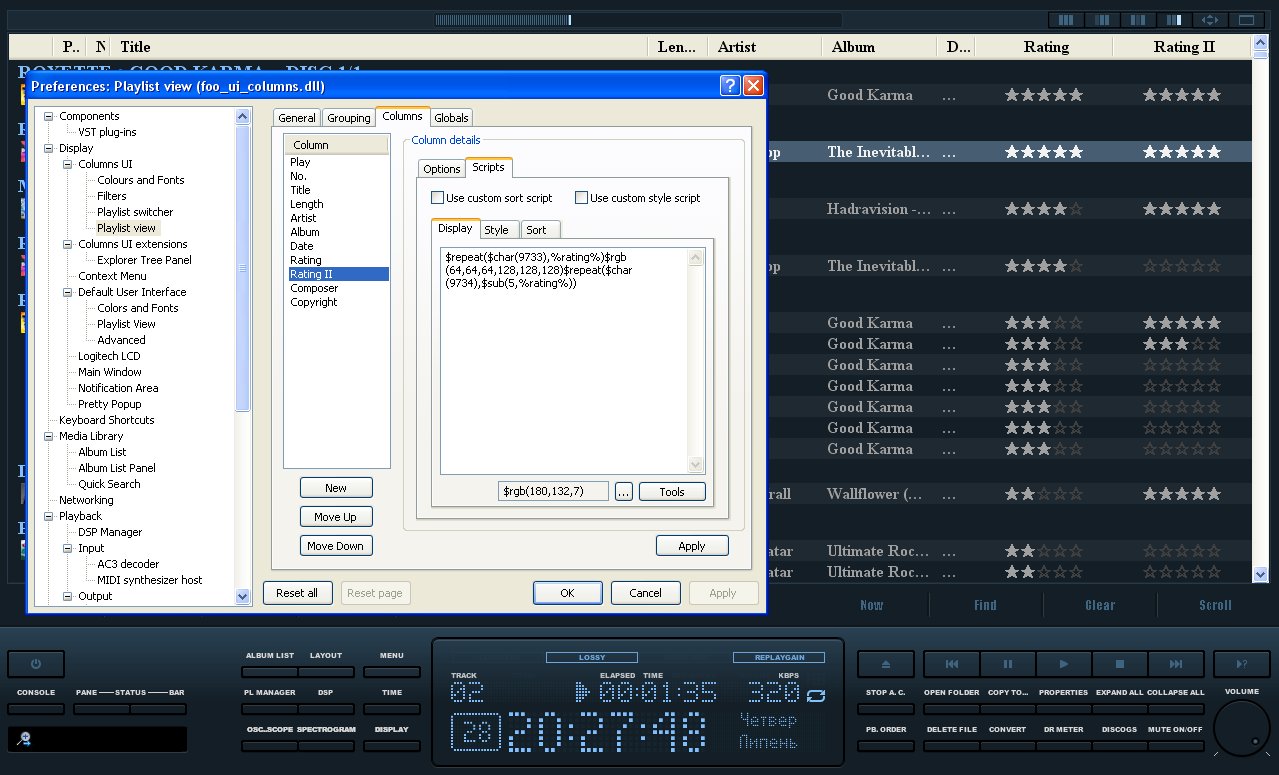The width and height of the screenshot is (1279, 775).
Task: Check Use custom style script
Action: (x=581, y=198)
